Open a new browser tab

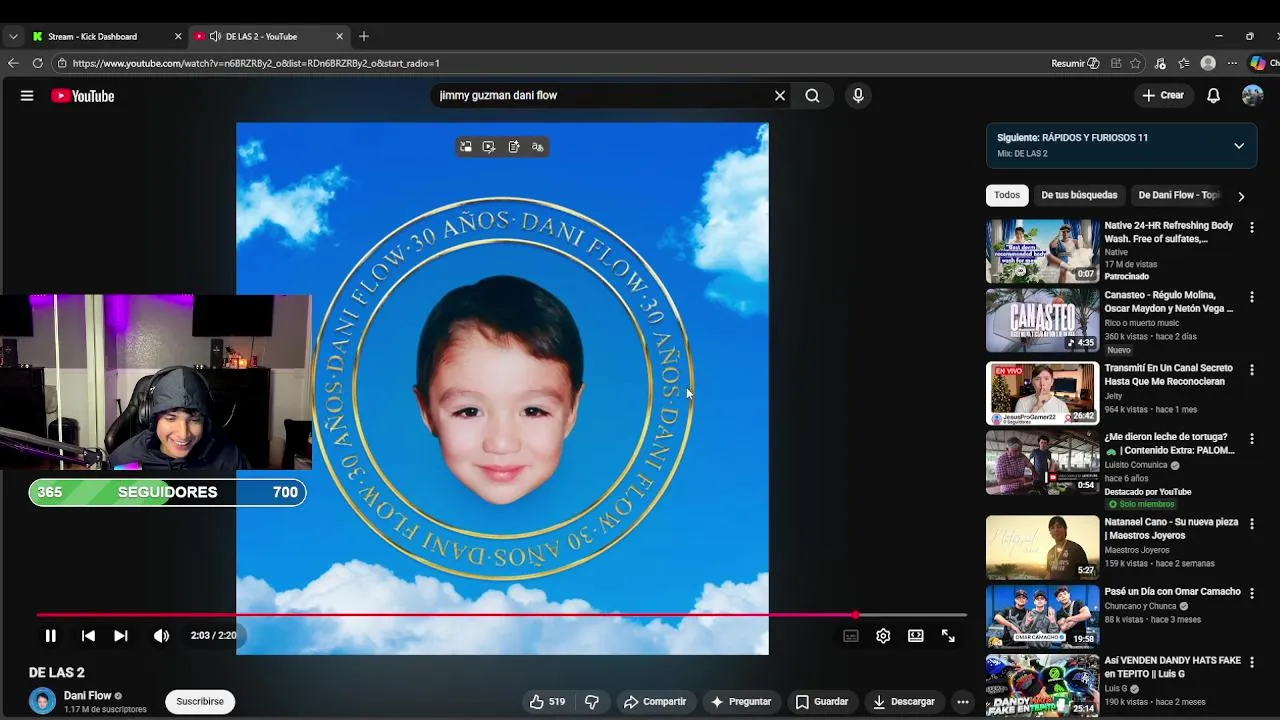point(364,36)
